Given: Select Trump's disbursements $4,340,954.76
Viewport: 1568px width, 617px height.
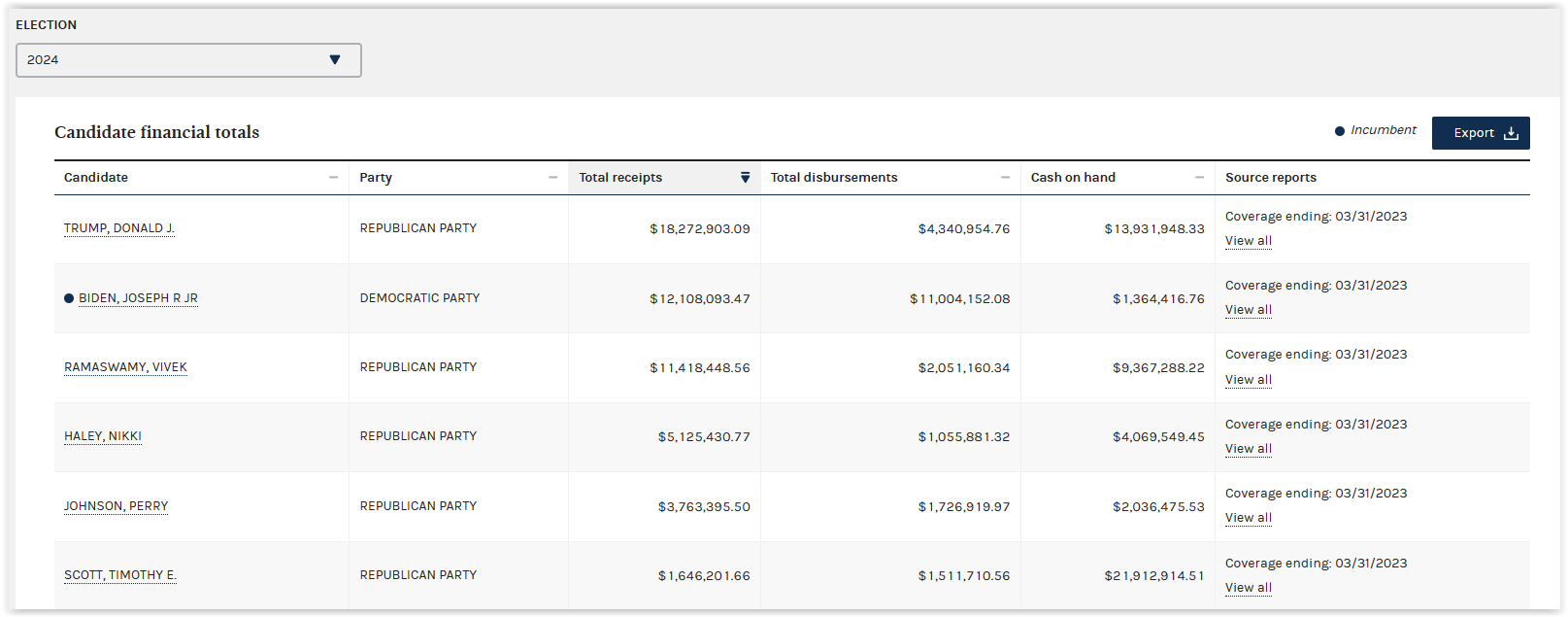Looking at the screenshot, I should (964, 229).
